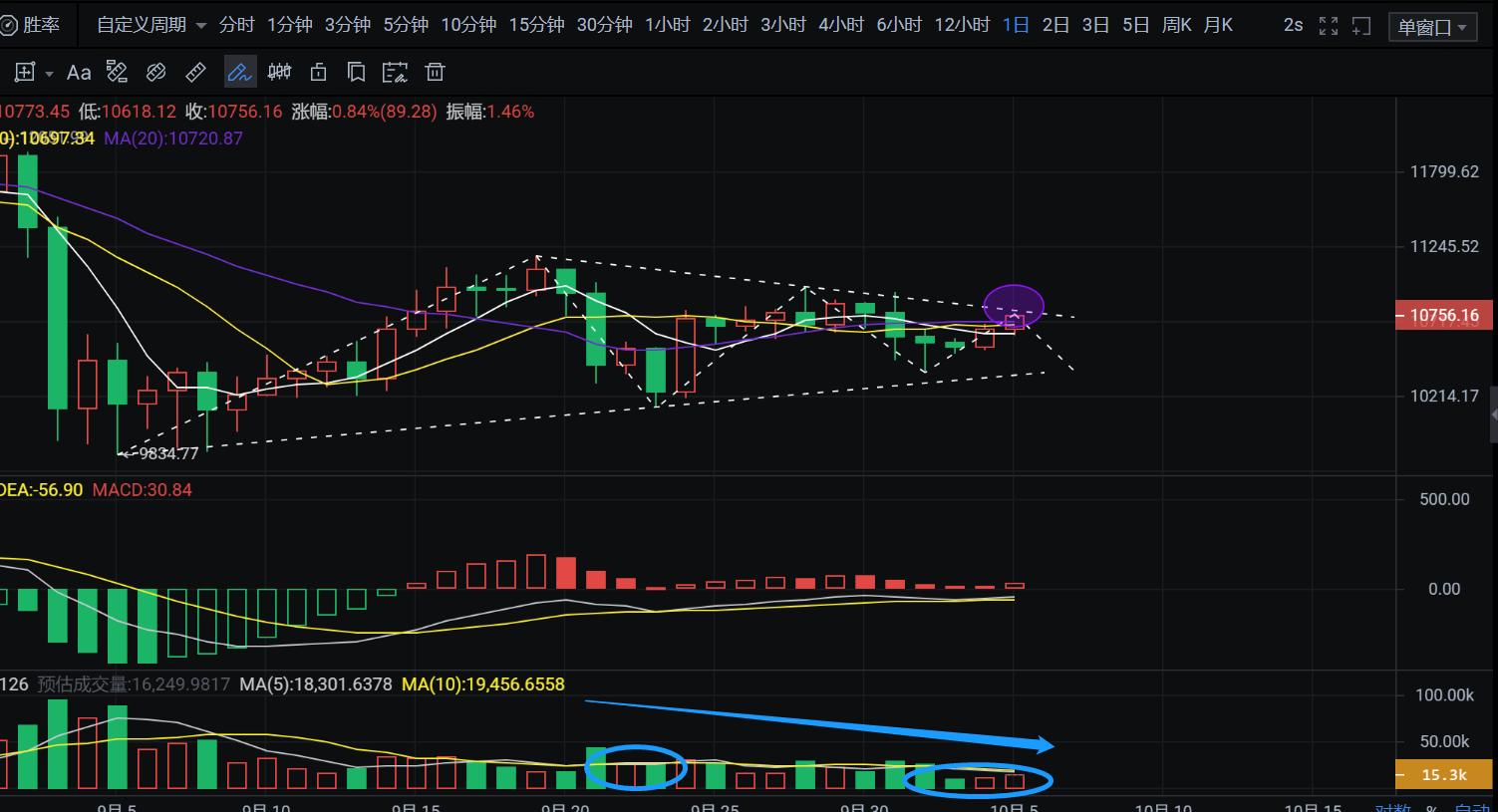Select the crosshair drawing tool

25,72
